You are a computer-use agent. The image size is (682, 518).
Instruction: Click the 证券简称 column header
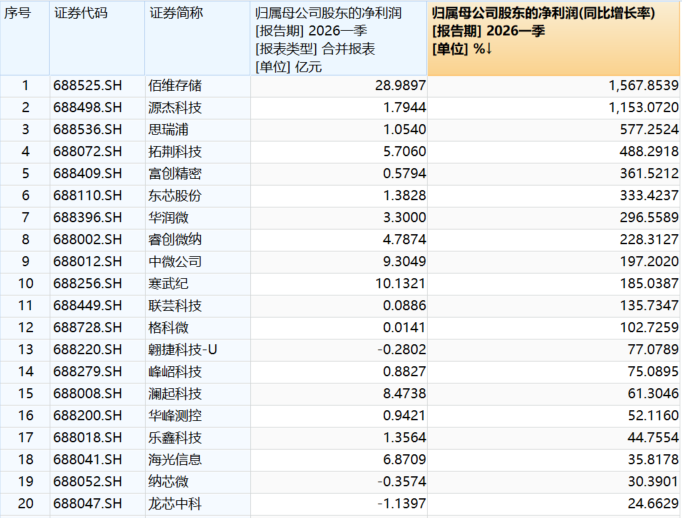[176, 12]
